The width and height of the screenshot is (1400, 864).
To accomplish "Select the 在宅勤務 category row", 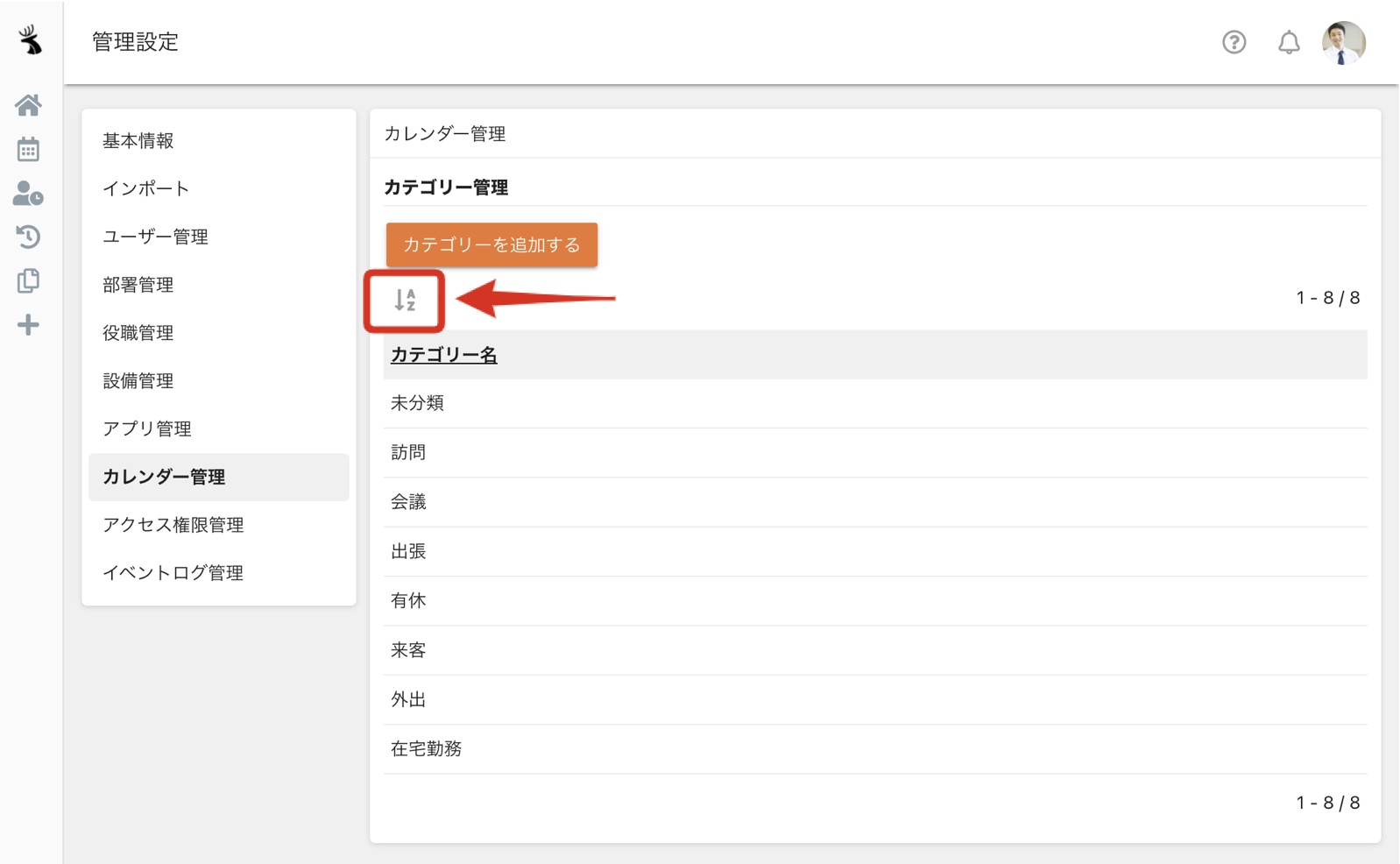I will coord(427,749).
